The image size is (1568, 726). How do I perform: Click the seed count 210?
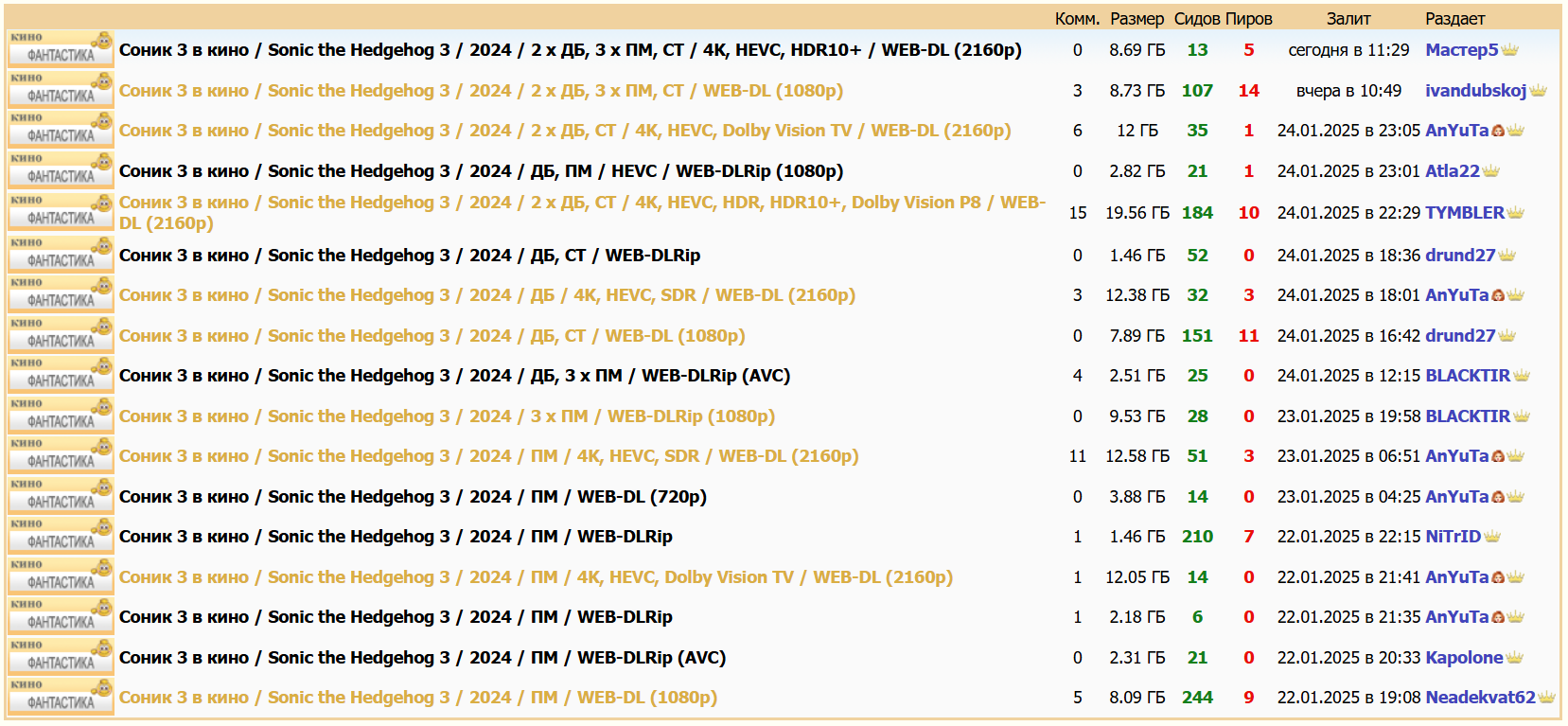(x=1197, y=536)
